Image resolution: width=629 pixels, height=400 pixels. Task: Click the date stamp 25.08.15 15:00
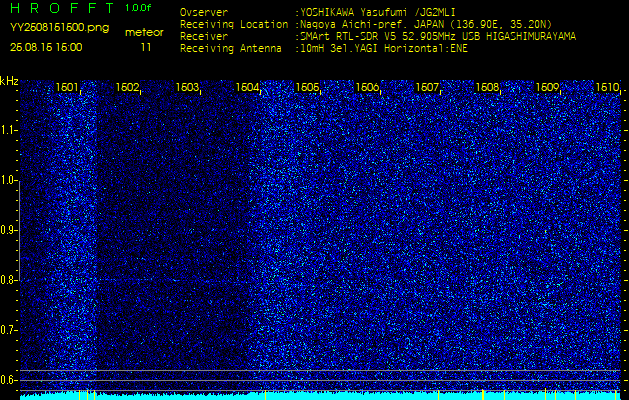tap(46, 47)
